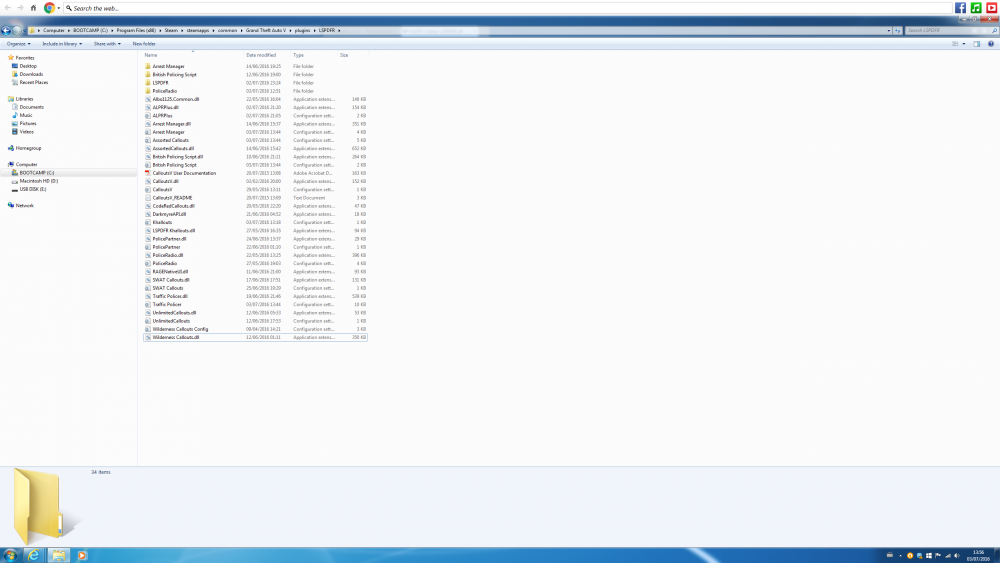Select the SWAT Callouts.dll file
Image resolution: width=1000 pixels, height=563 pixels.
[171, 280]
